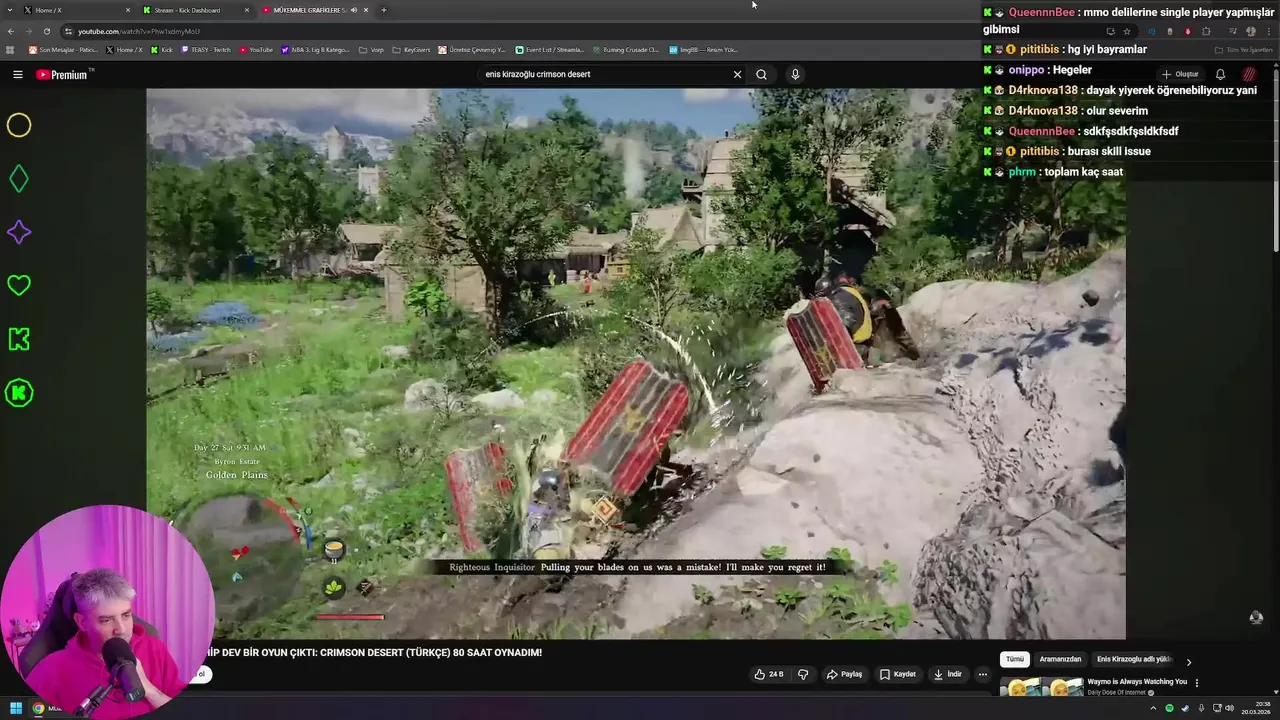Viewport: 1280px width, 720px height.
Task: Select the Aramanızdan filter chip
Action: click(x=1060, y=659)
